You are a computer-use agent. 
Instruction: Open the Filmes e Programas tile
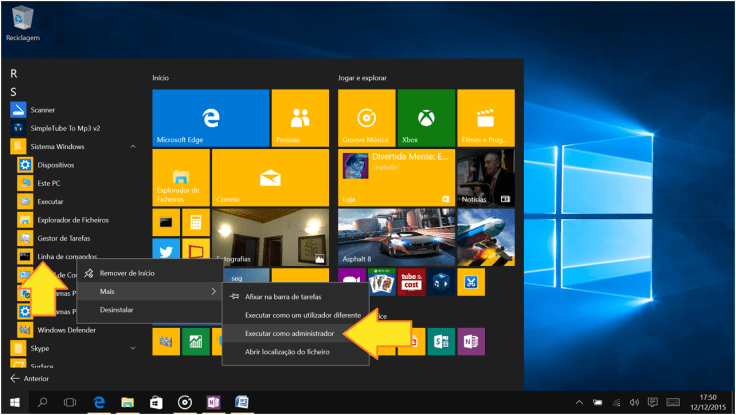(485, 118)
